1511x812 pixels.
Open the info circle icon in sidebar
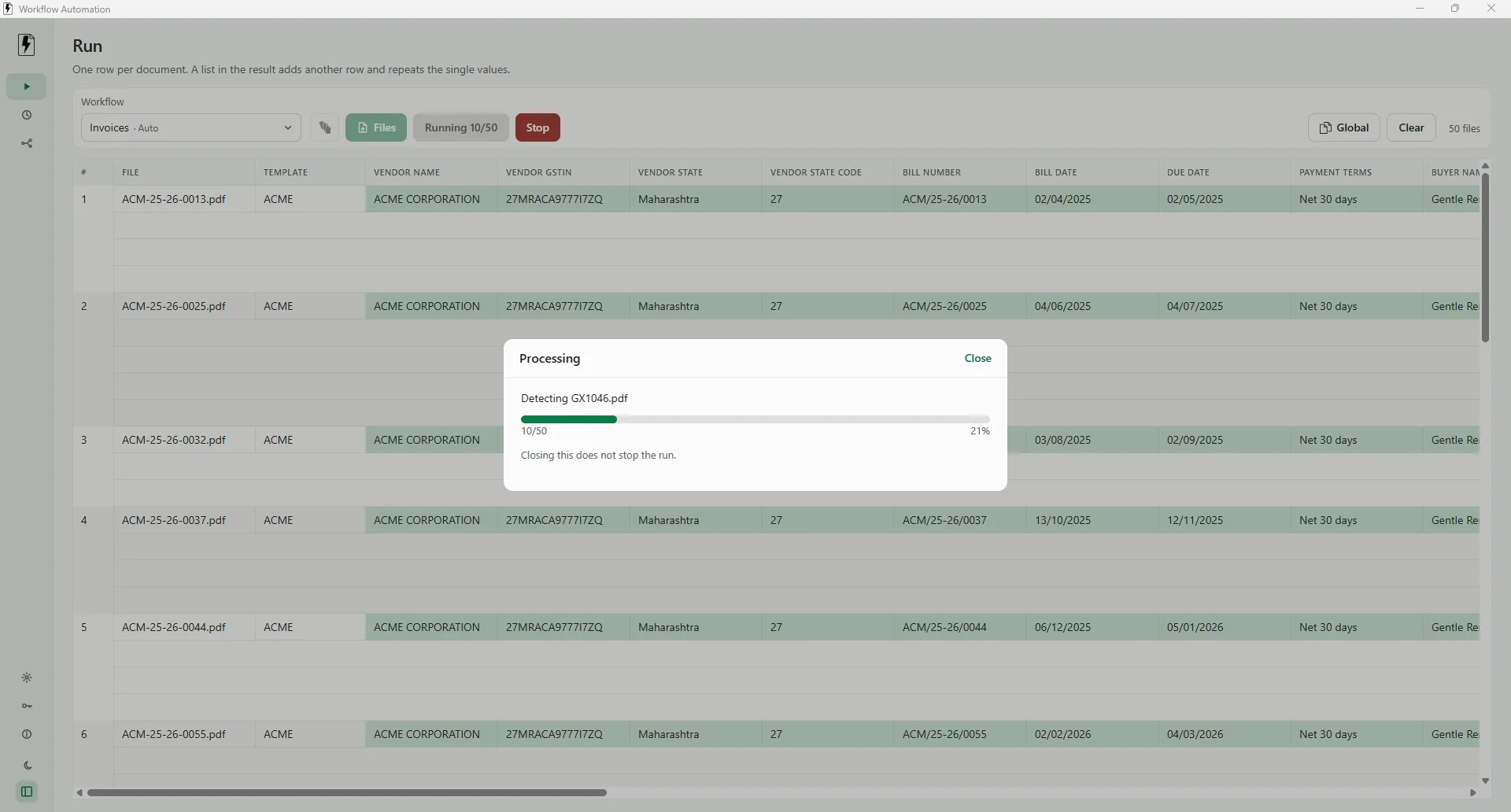pyautogui.click(x=27, y=734)
